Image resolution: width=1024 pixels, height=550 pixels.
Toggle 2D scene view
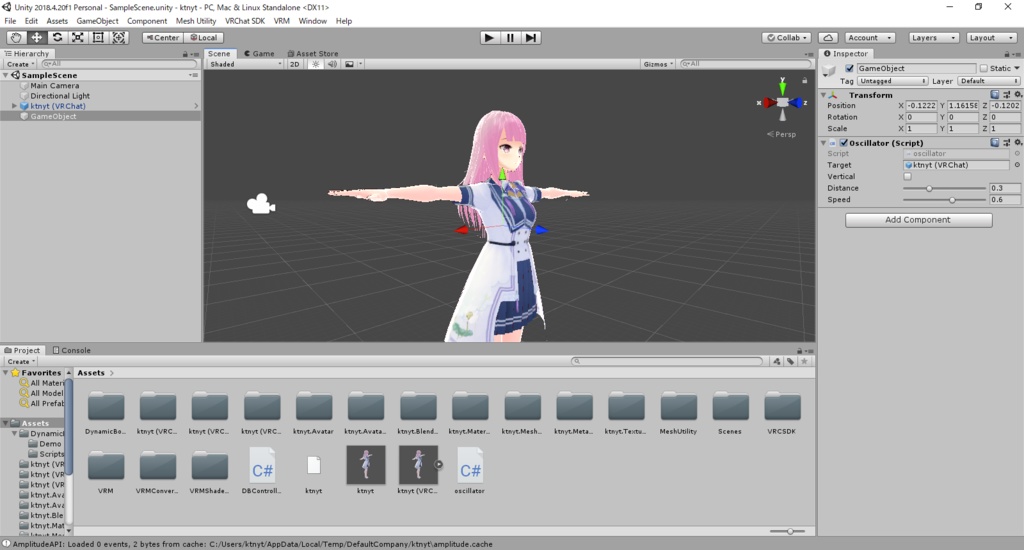pyautogui.click(x=295, y=64)
